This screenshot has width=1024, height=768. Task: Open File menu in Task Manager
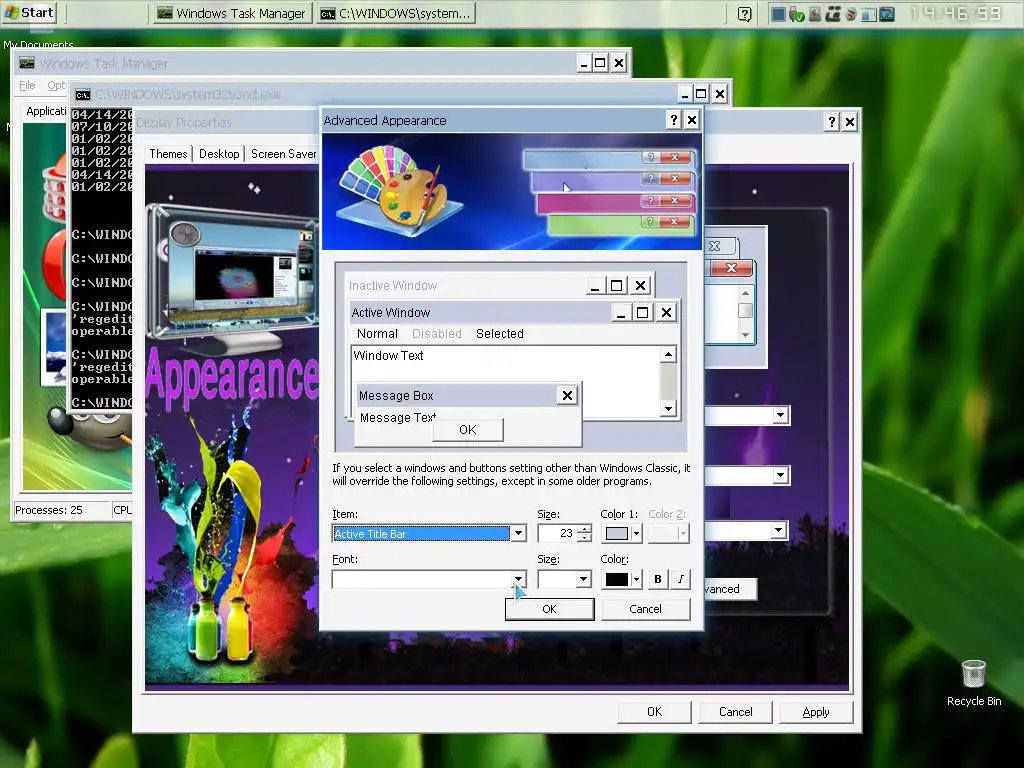(27, 86)
